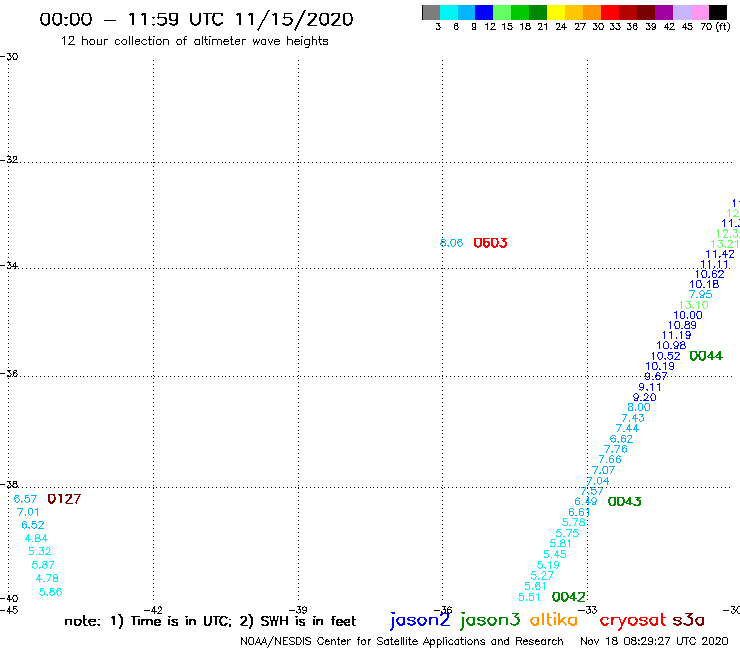Click the 10.52 wave height beside 0044
Image resolution: width=740 pixels, height=650 pixels.
click(x=665, y=356)
